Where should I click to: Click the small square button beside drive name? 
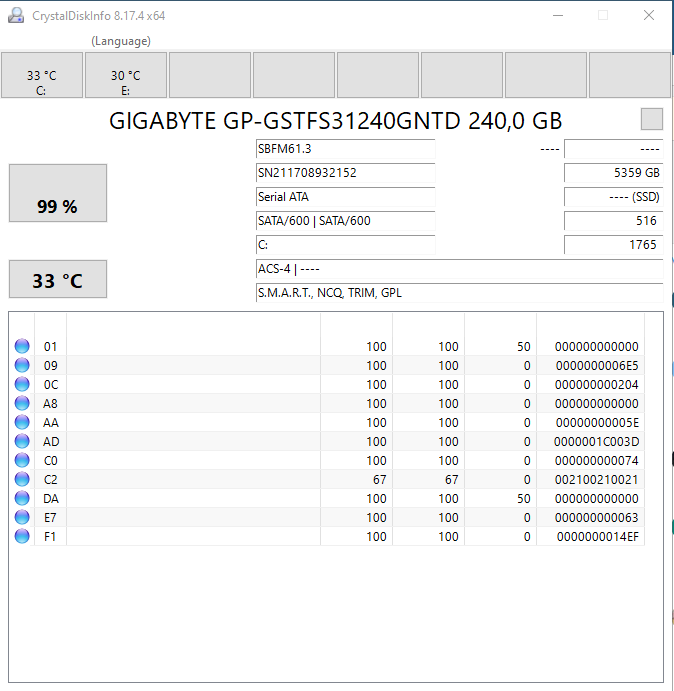click(x=652, y=119)
